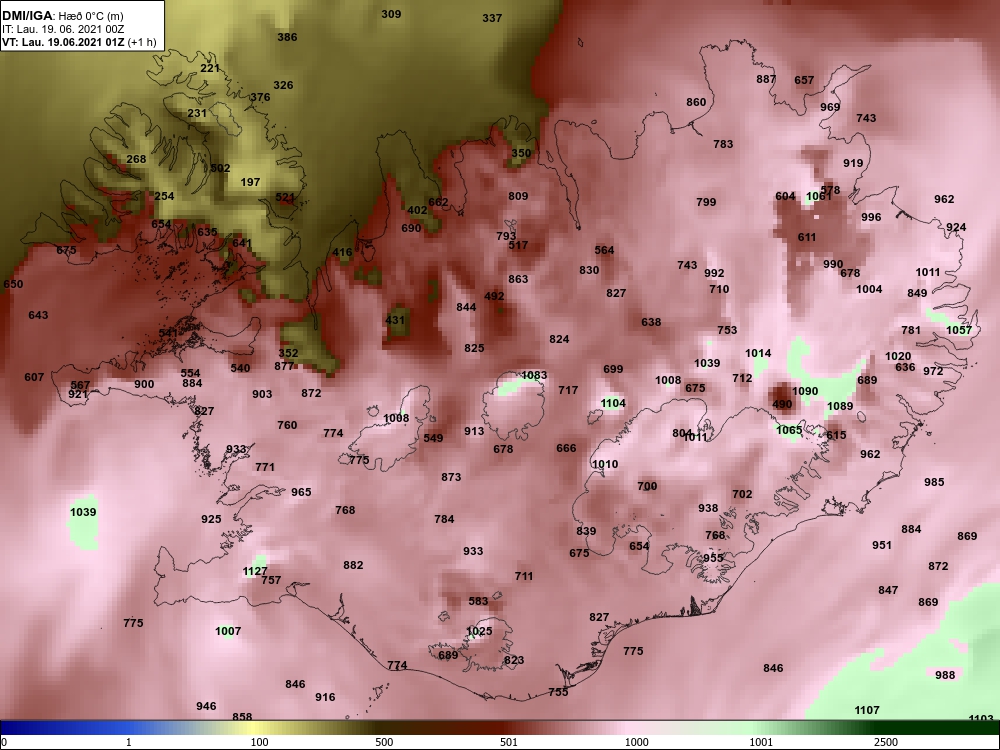Click the map value 799
1000x750 pixels.
click(706, 202)
